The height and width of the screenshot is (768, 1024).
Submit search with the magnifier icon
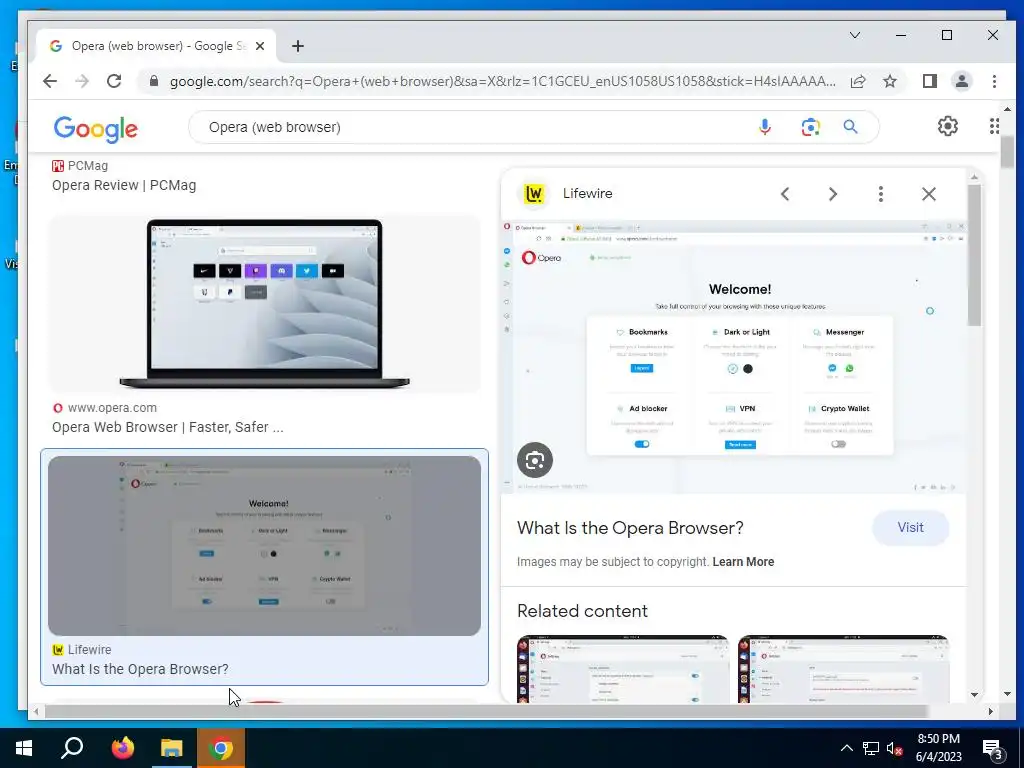850,127
